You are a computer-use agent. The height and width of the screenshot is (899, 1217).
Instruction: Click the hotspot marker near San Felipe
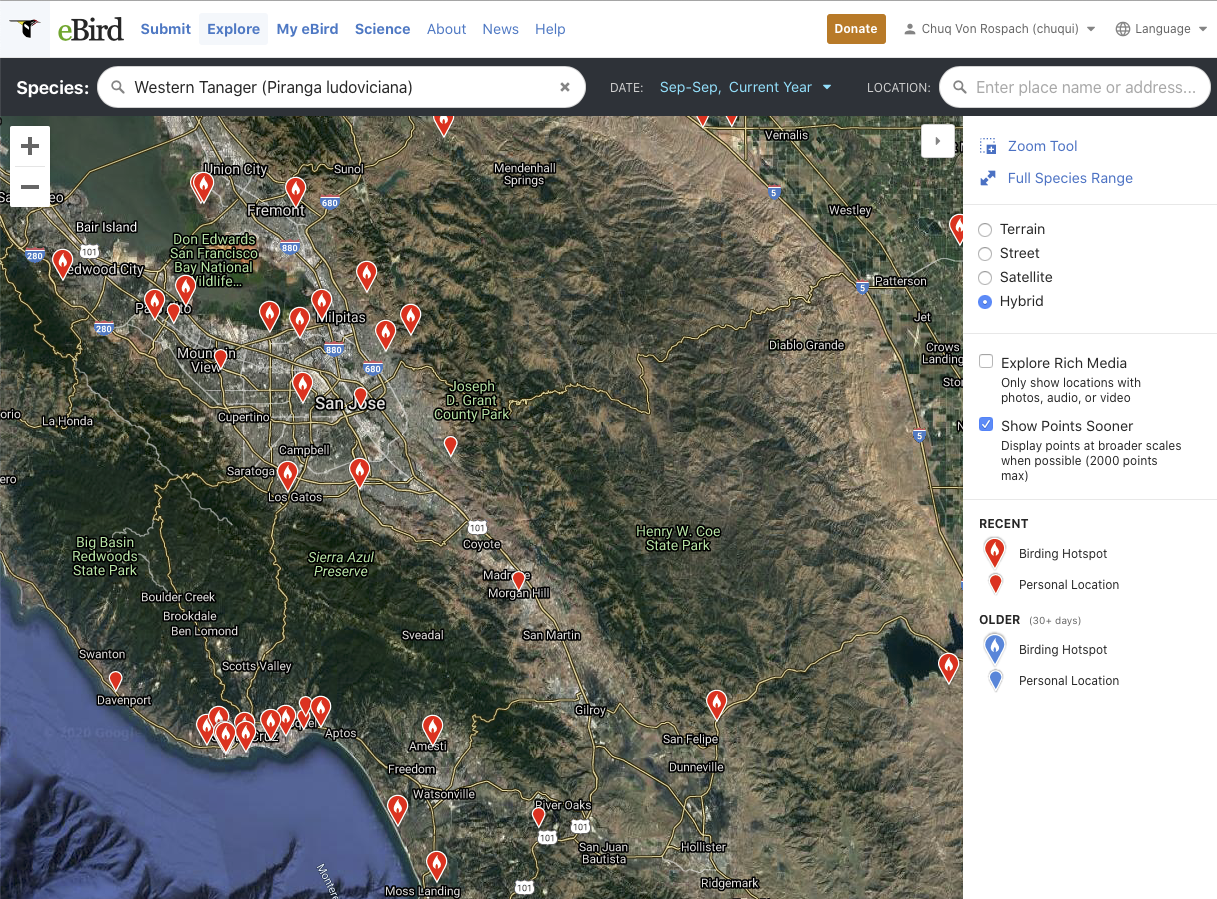click(716, 705)
